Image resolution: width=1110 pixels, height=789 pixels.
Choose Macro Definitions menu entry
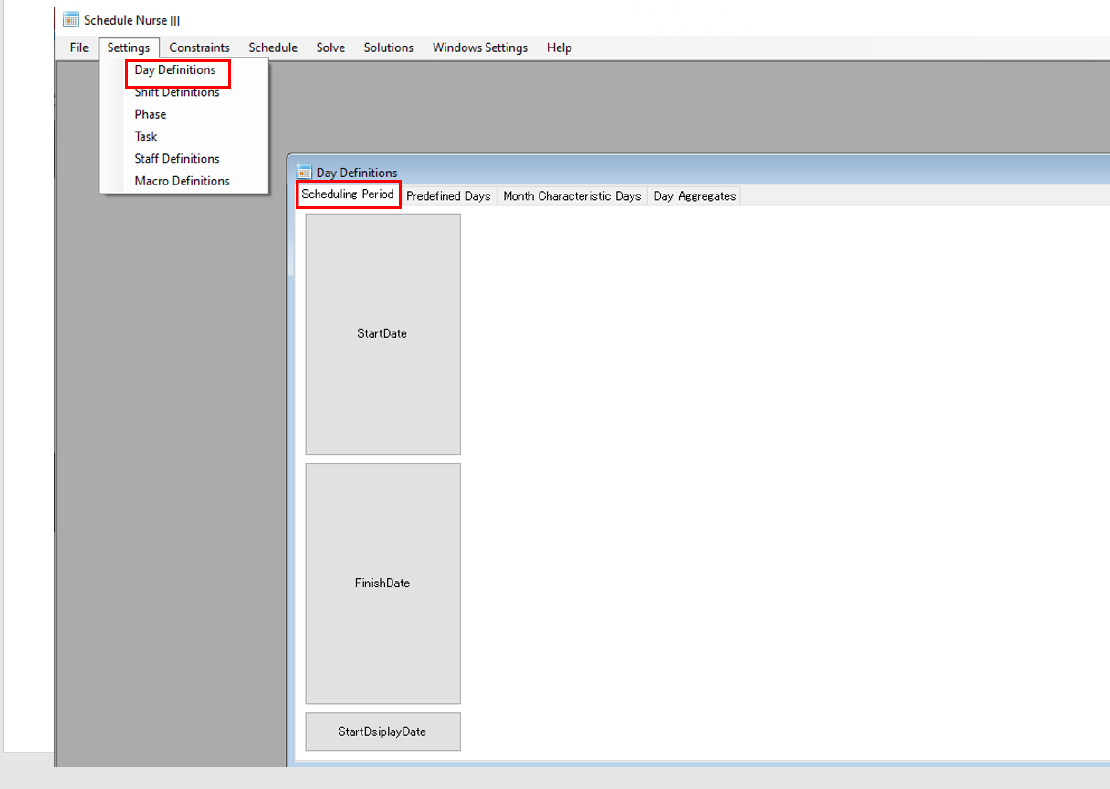pyautogui.click(x=184, y=180)
